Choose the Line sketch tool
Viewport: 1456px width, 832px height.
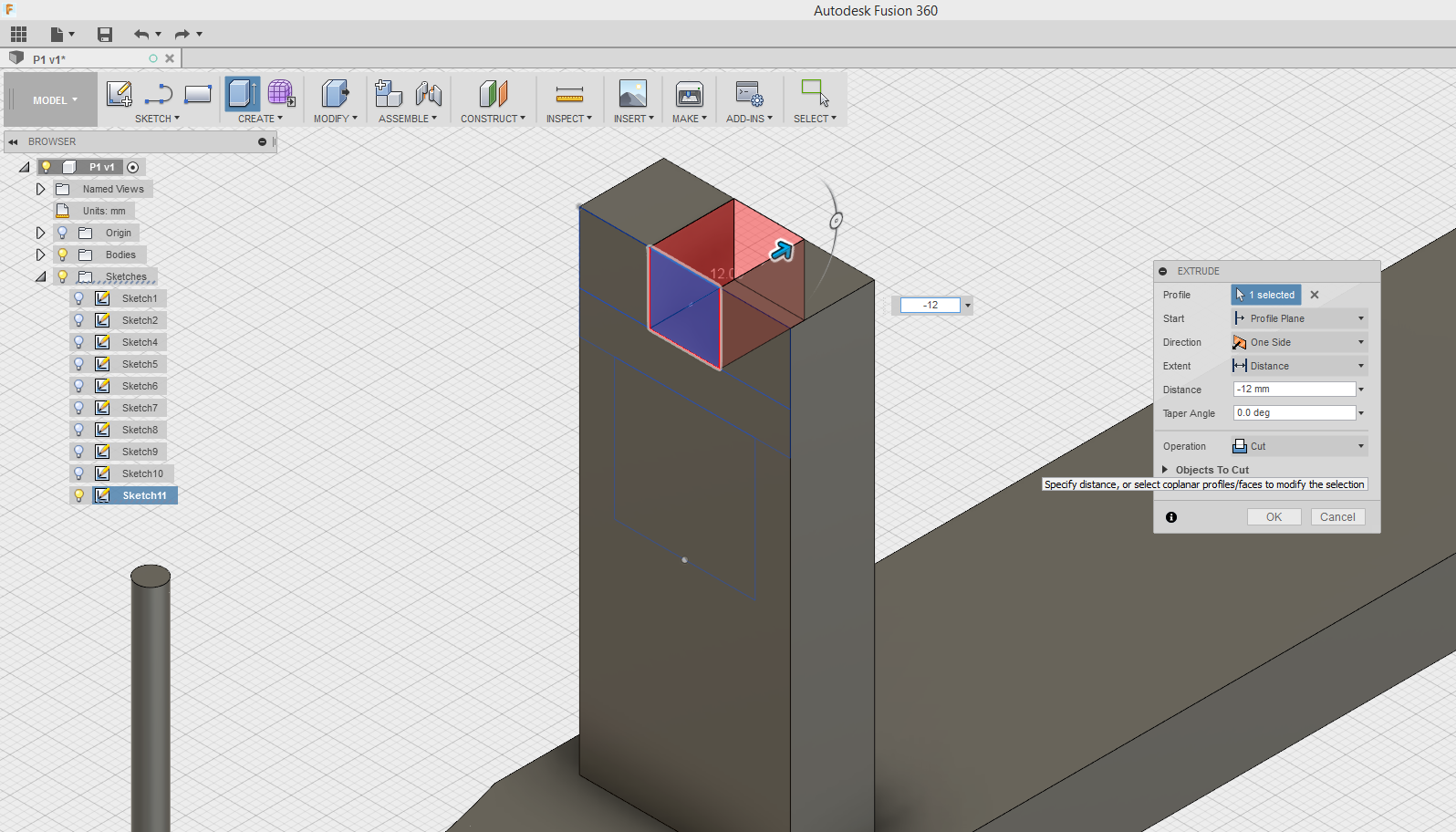coord(159,93)
